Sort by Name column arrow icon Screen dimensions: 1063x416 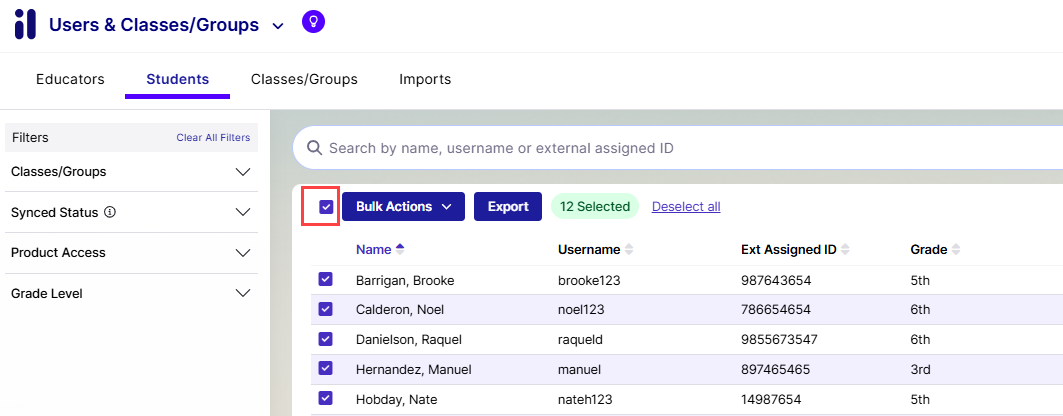click(x=400, y=249)
